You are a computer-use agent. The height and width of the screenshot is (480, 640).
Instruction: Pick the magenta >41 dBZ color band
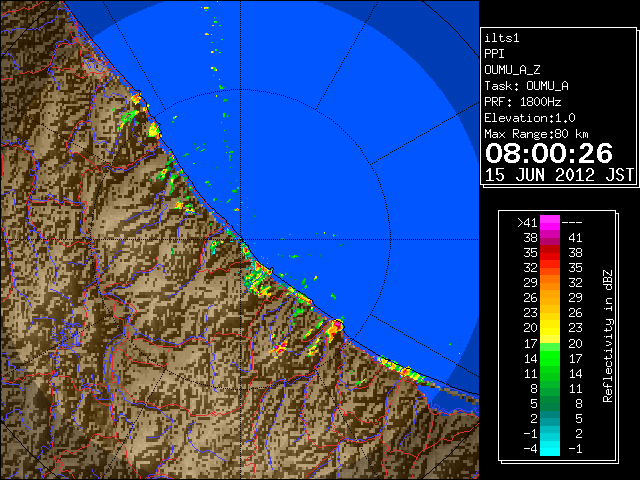tap(550, 223)
